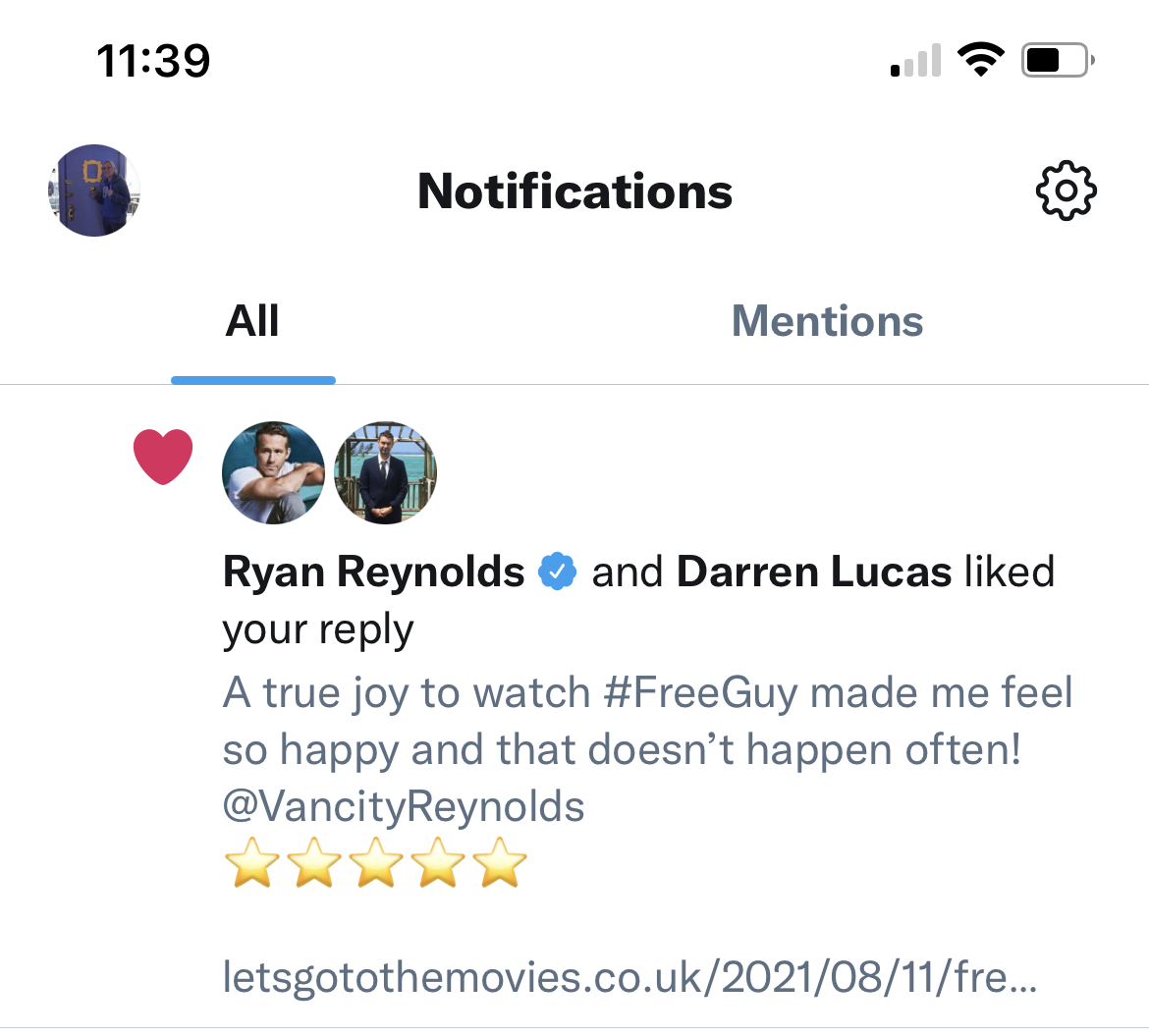Image resolution: width=1149 pixels, height=1036 pixels.
Task: Tap the Wi-Fi status icon
Action: tap(979, 61)
